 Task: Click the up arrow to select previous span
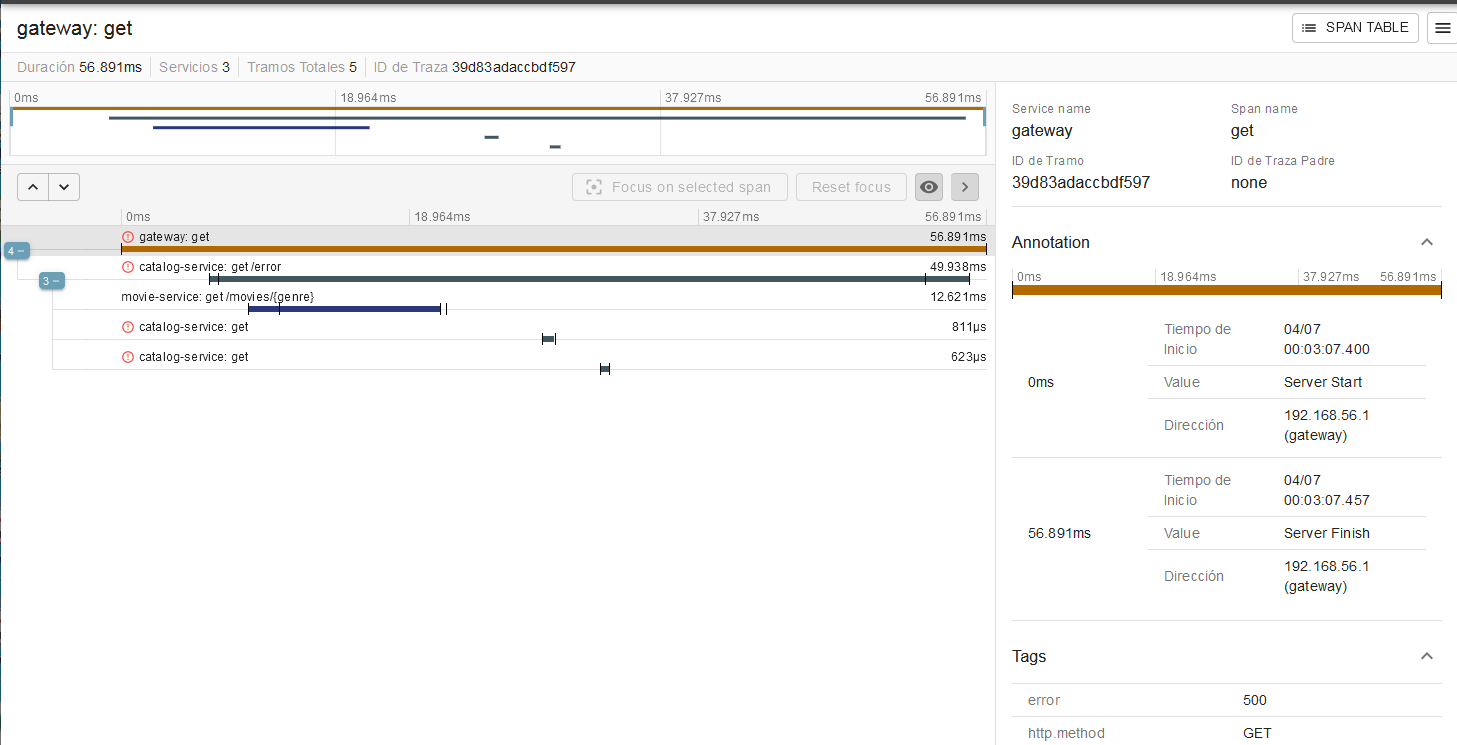pyautogui.click(x=32, y=187)
